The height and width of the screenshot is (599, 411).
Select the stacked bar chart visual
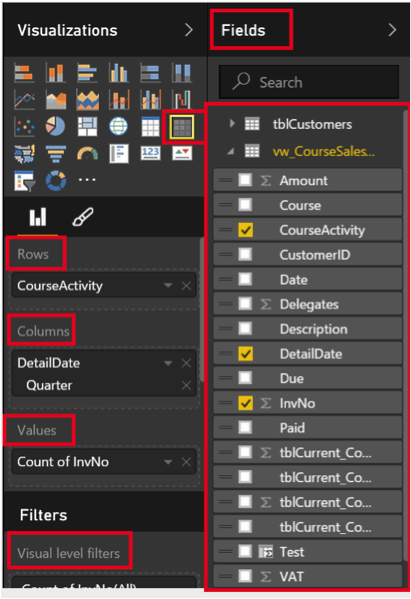click(x=24, y=73)
